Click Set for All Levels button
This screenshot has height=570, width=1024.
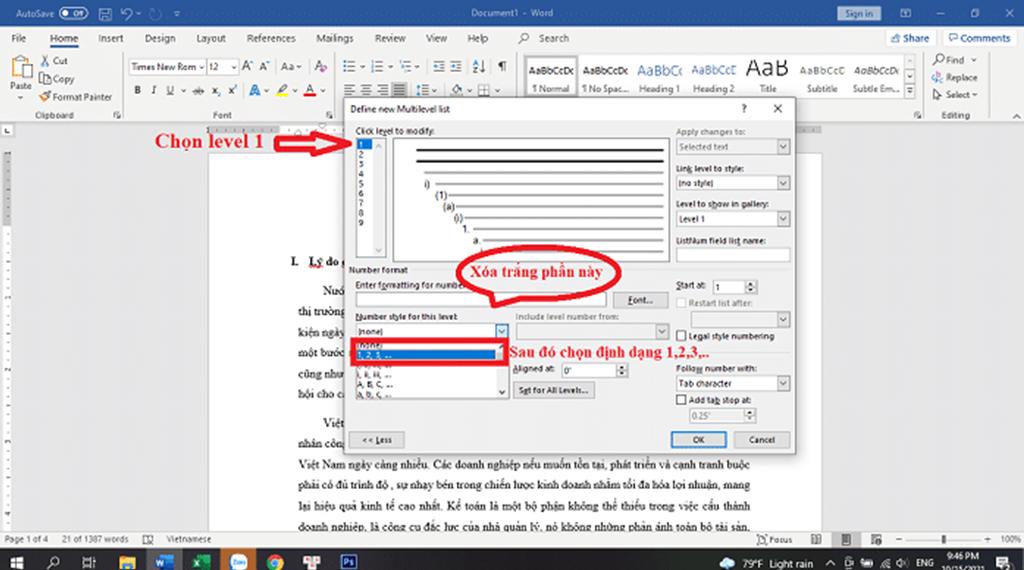tap(553, 390)
